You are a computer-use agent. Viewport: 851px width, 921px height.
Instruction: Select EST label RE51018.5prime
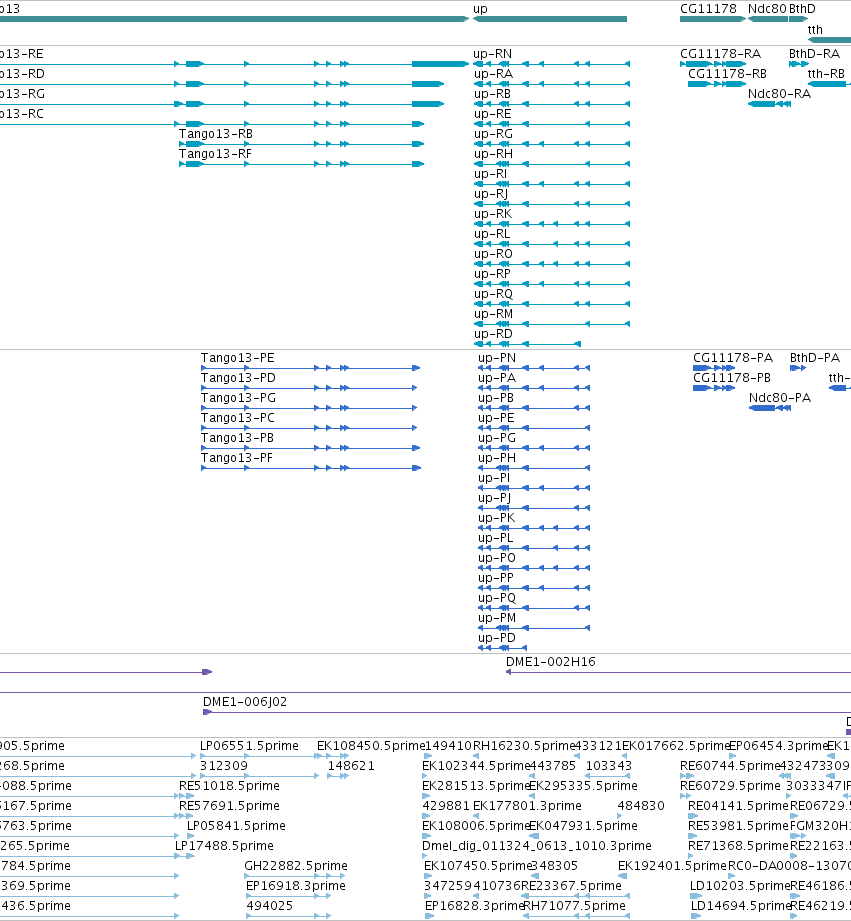(x=229, y=786)
